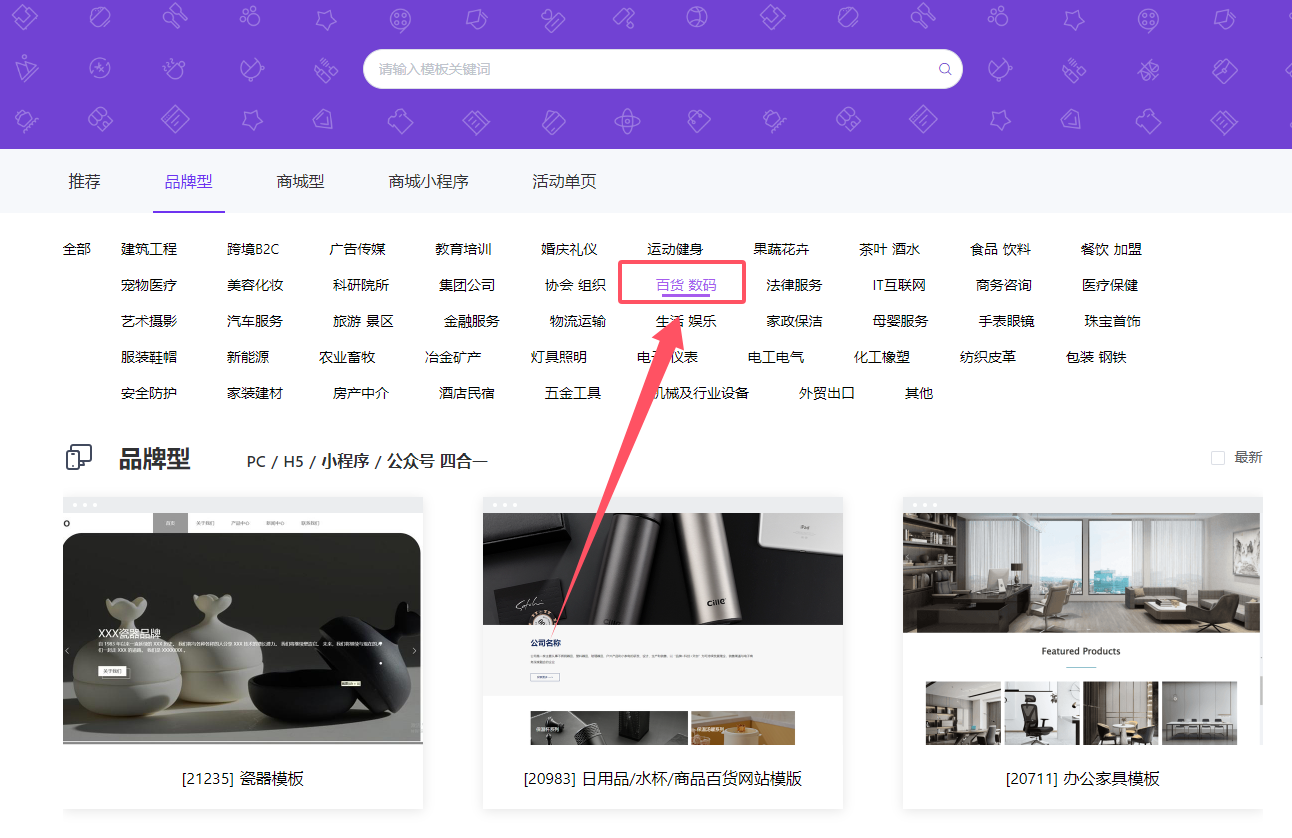This screenshot has height=838, width=1292.
Task: Choose the 新能源 category
Action: click(248, 357)
